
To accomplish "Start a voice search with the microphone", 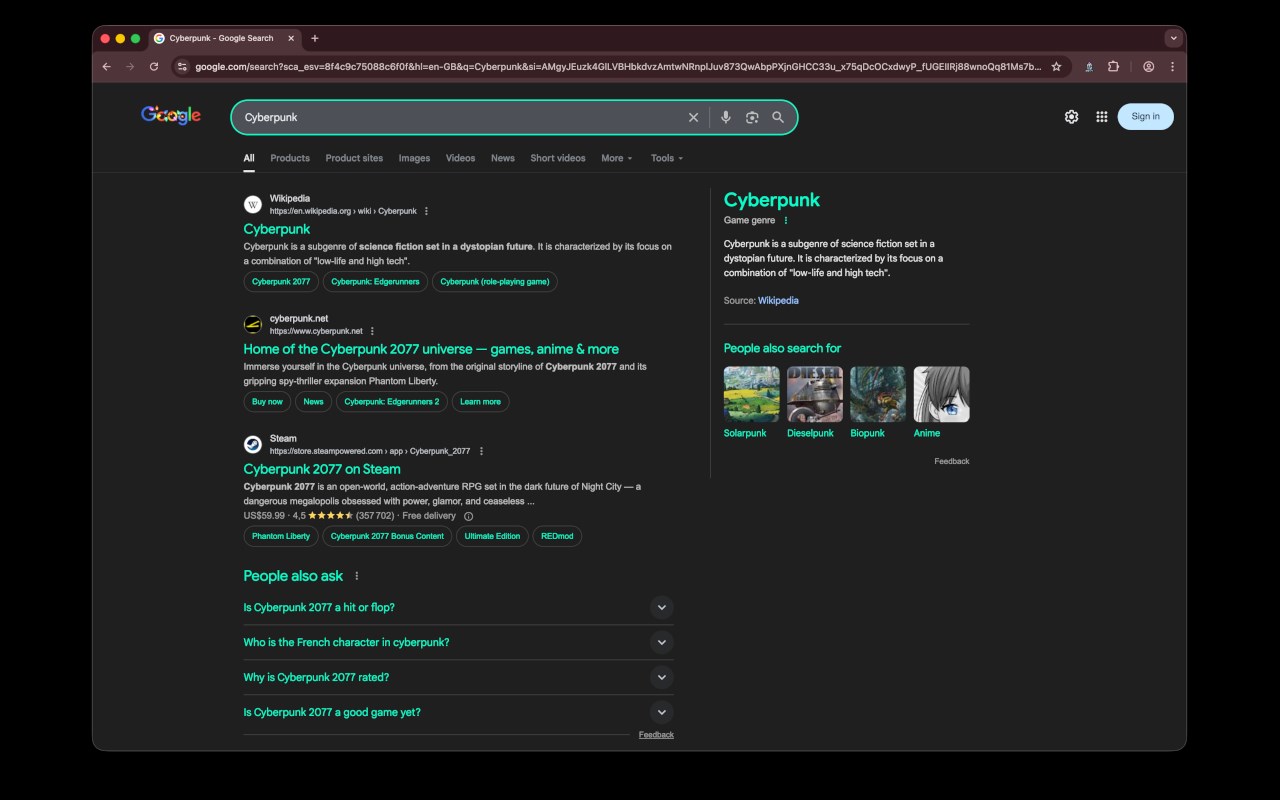I will pos(726,117).
